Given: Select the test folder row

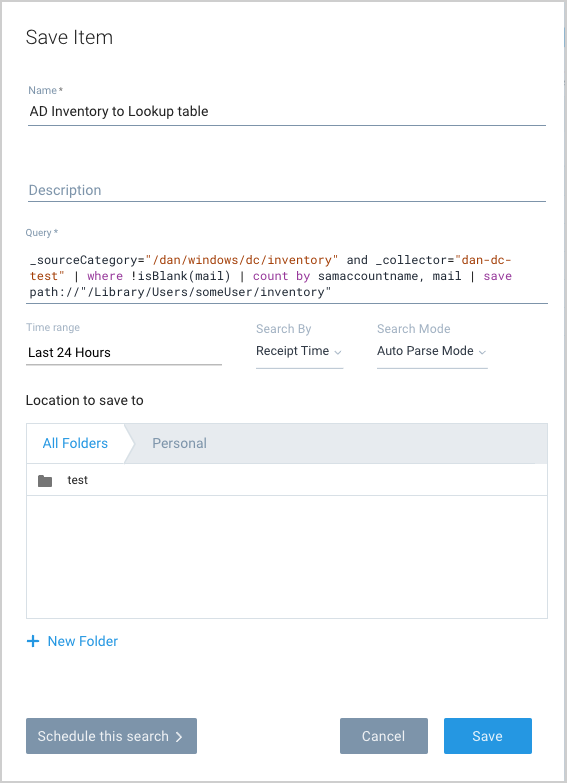Looking at the screenshot, I should [287, 480].
